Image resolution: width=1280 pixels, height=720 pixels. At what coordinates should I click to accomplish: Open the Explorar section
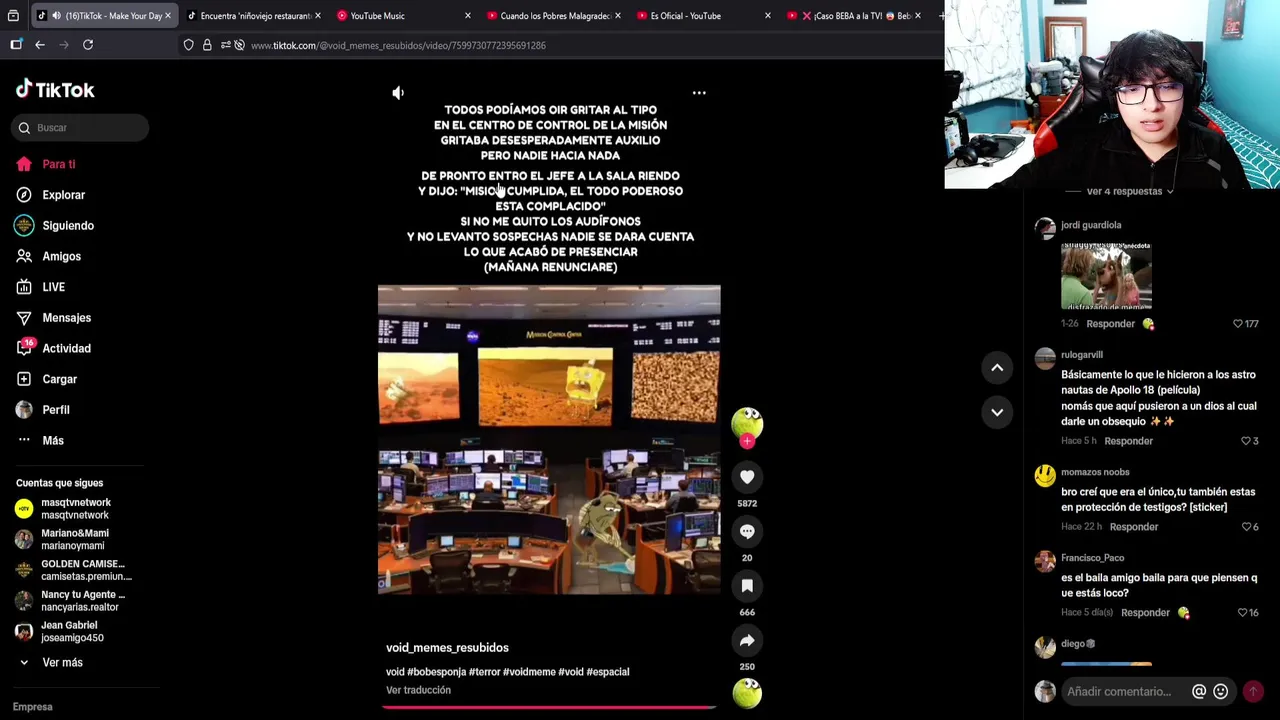(63, 195)
